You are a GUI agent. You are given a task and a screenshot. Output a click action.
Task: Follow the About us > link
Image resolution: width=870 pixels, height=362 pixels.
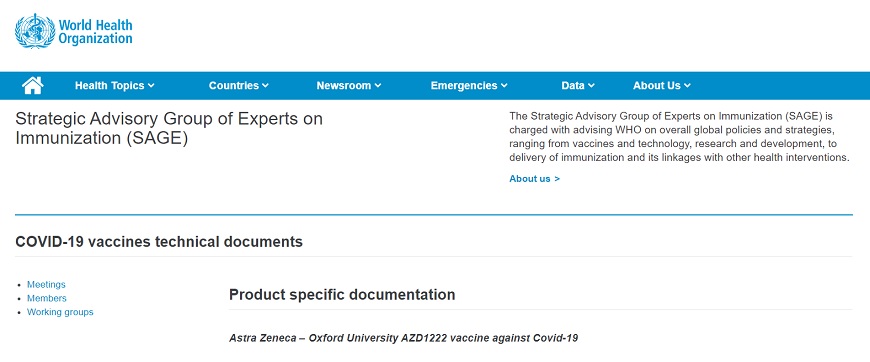coord(534,179)
